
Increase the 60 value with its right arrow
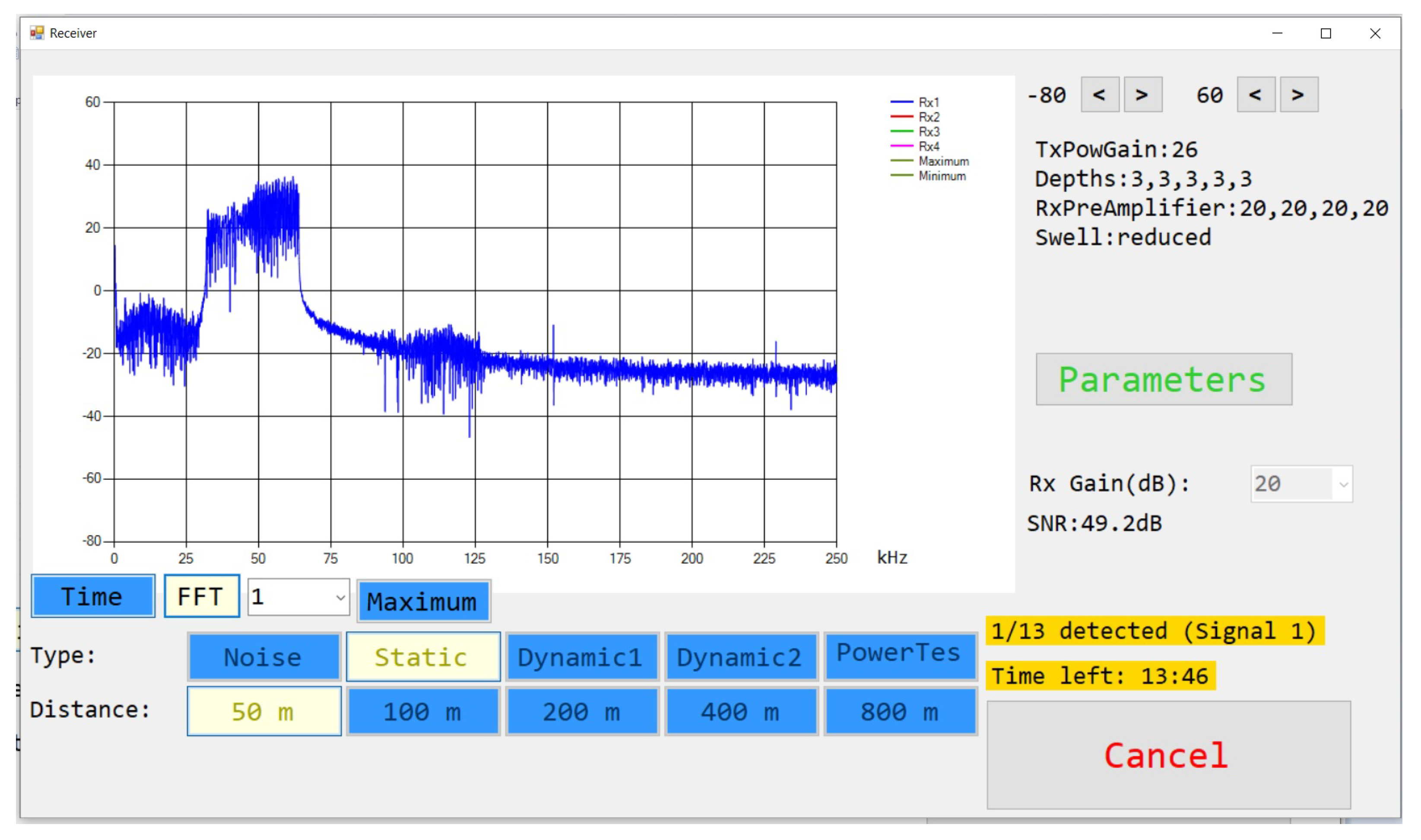click(x=1299, y=94)
